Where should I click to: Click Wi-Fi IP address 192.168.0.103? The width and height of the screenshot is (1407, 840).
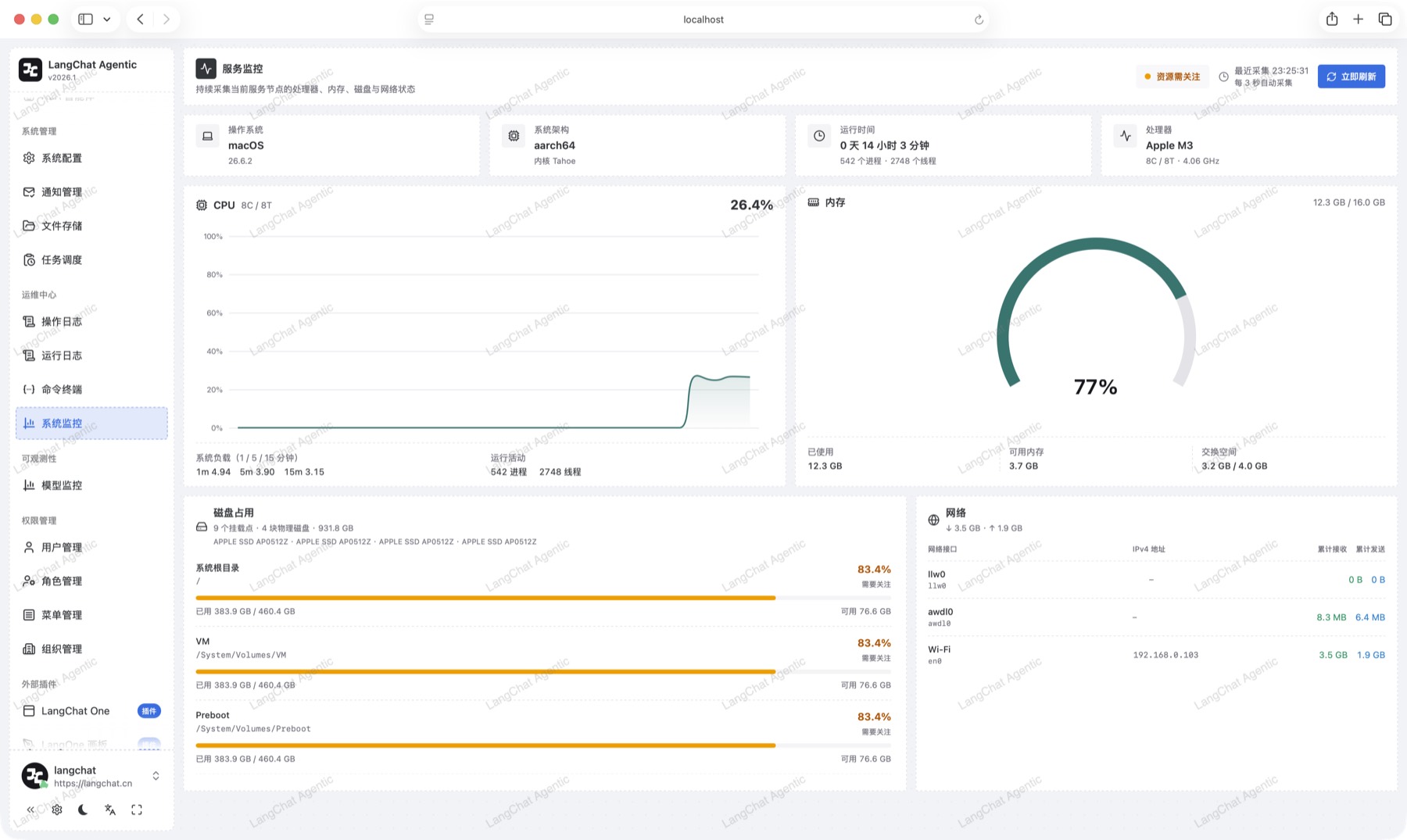(1165, 655)
